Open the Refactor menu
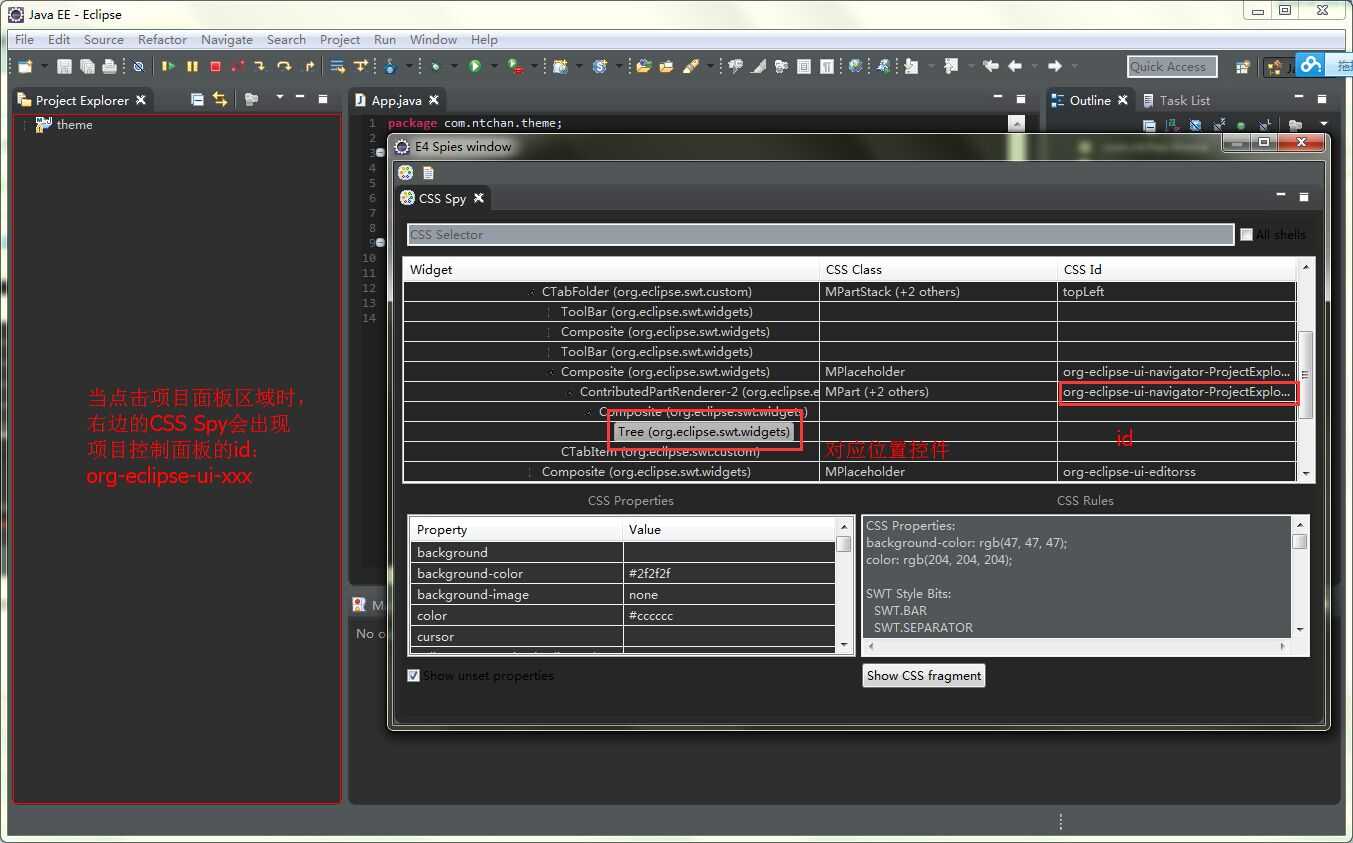Screen dimensions: 1353x843 [x=162, y=39]
